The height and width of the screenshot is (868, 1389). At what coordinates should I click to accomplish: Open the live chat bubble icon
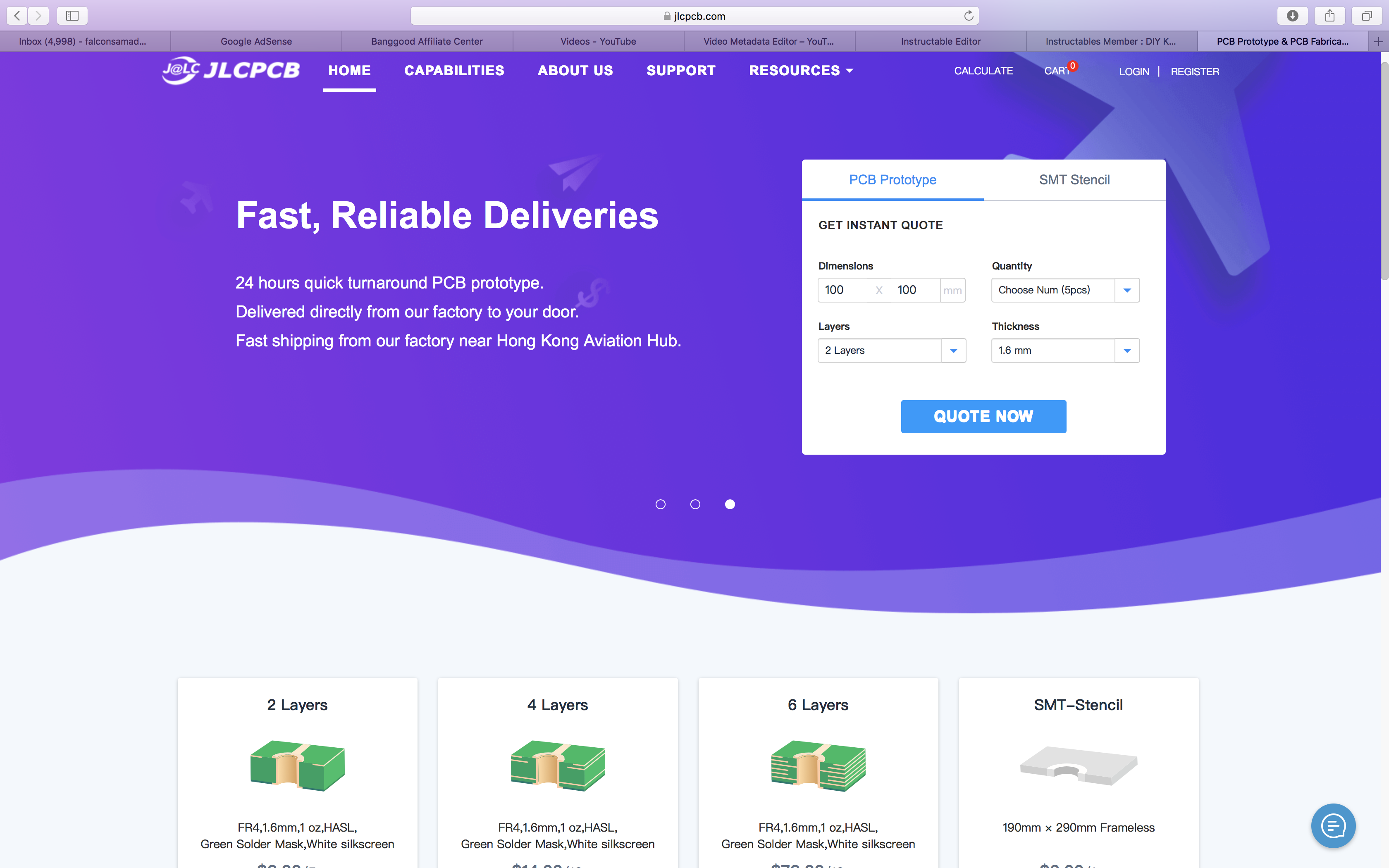(x=1333, y=825)
